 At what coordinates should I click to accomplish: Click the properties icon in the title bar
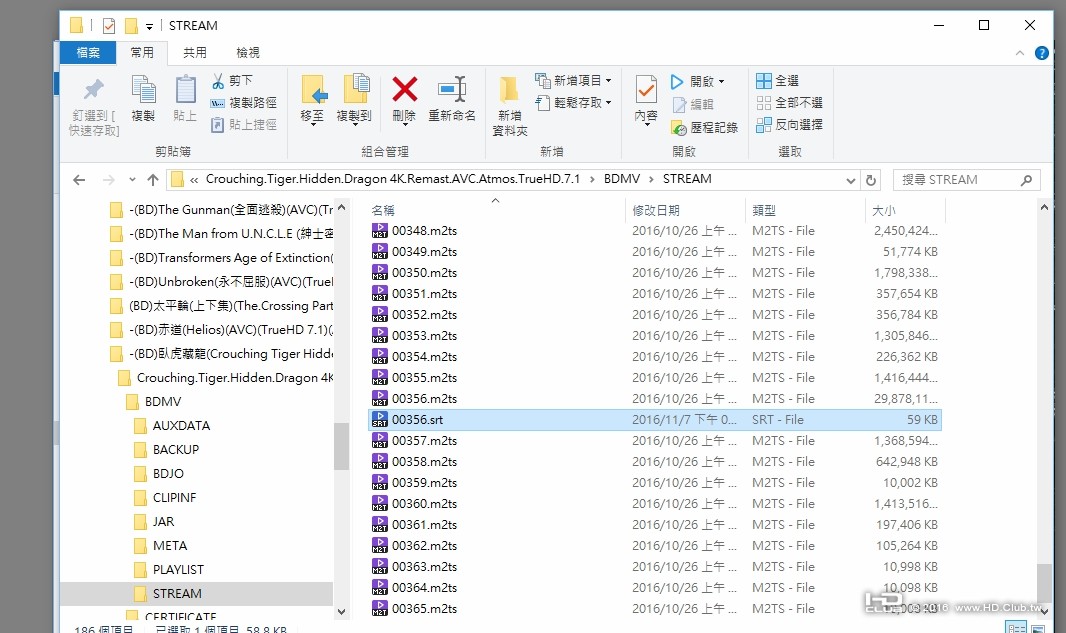coord(109,26)
